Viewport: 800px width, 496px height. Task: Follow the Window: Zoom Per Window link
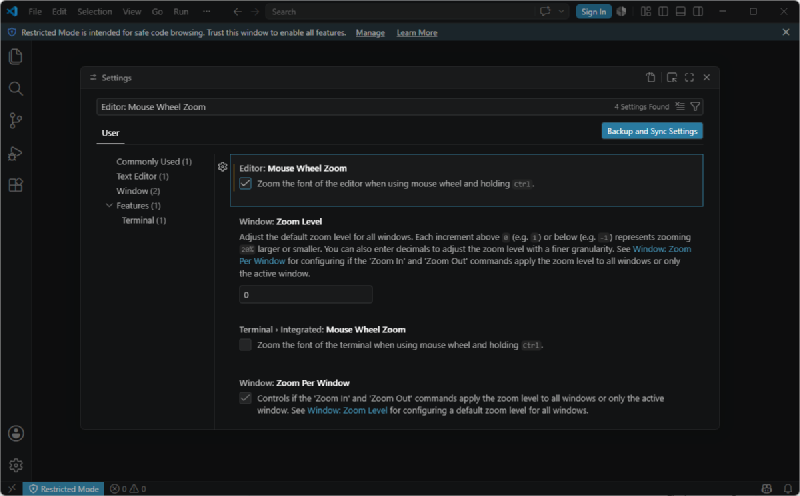(x=662, y=249)
